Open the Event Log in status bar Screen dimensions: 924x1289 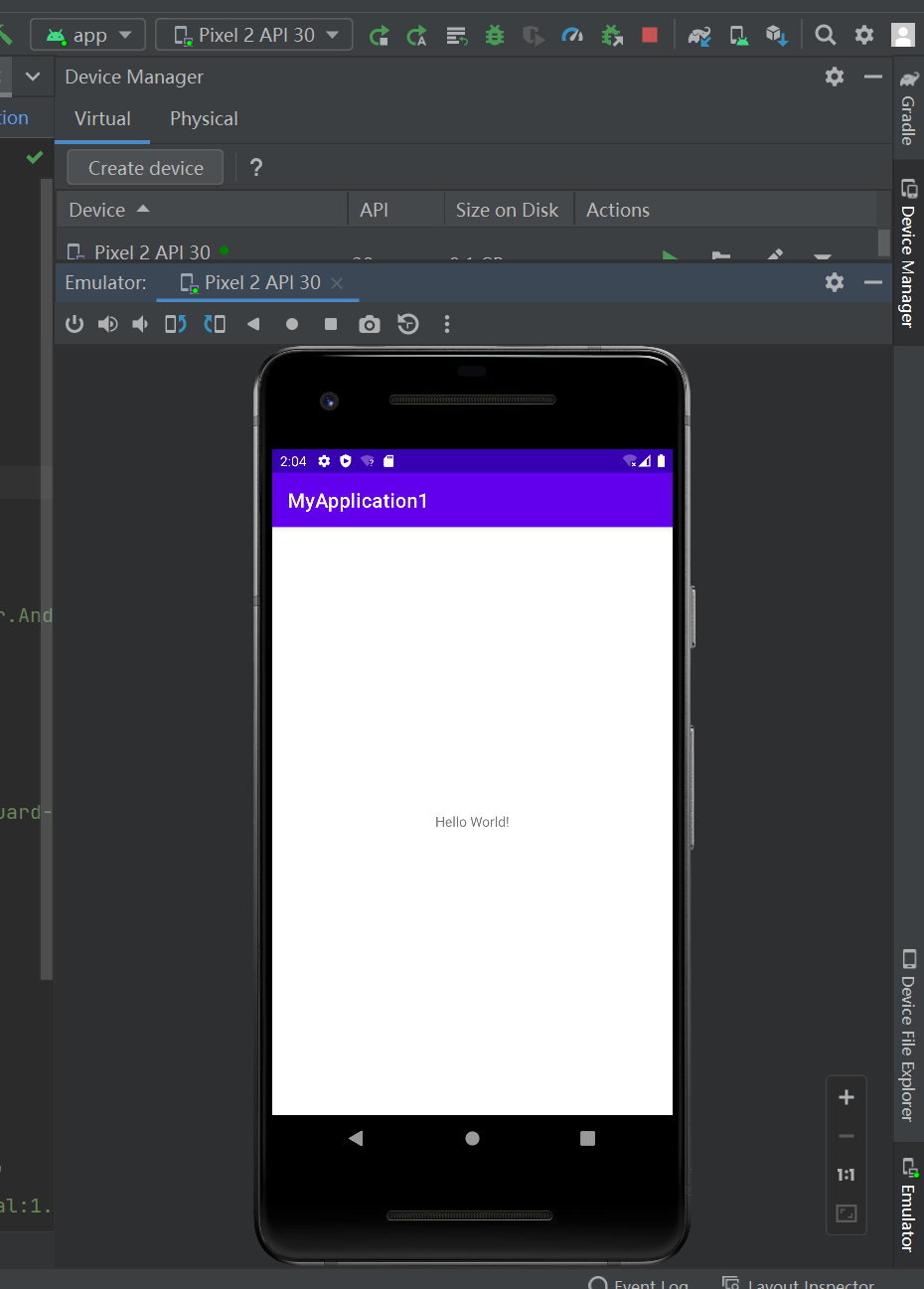pyautogui.click(x=639, y=1283)
